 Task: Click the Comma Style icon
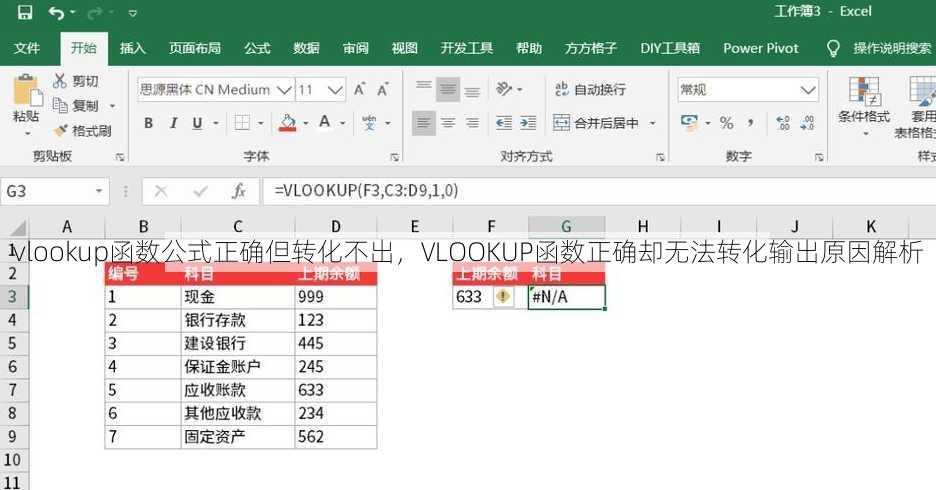pyautogui.click(x=750, y=123)
